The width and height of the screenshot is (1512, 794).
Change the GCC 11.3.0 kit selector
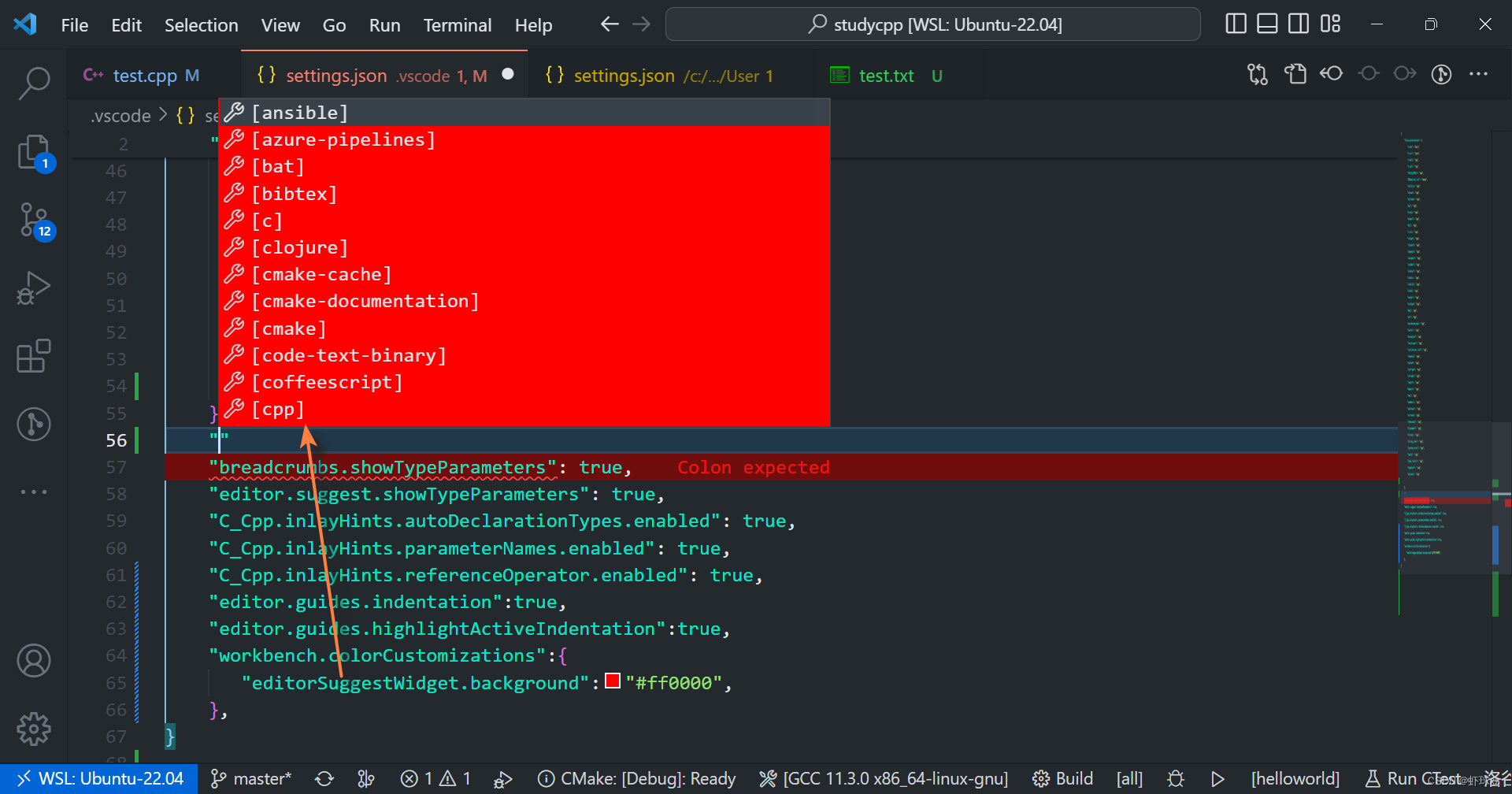[x=884, y=779]
